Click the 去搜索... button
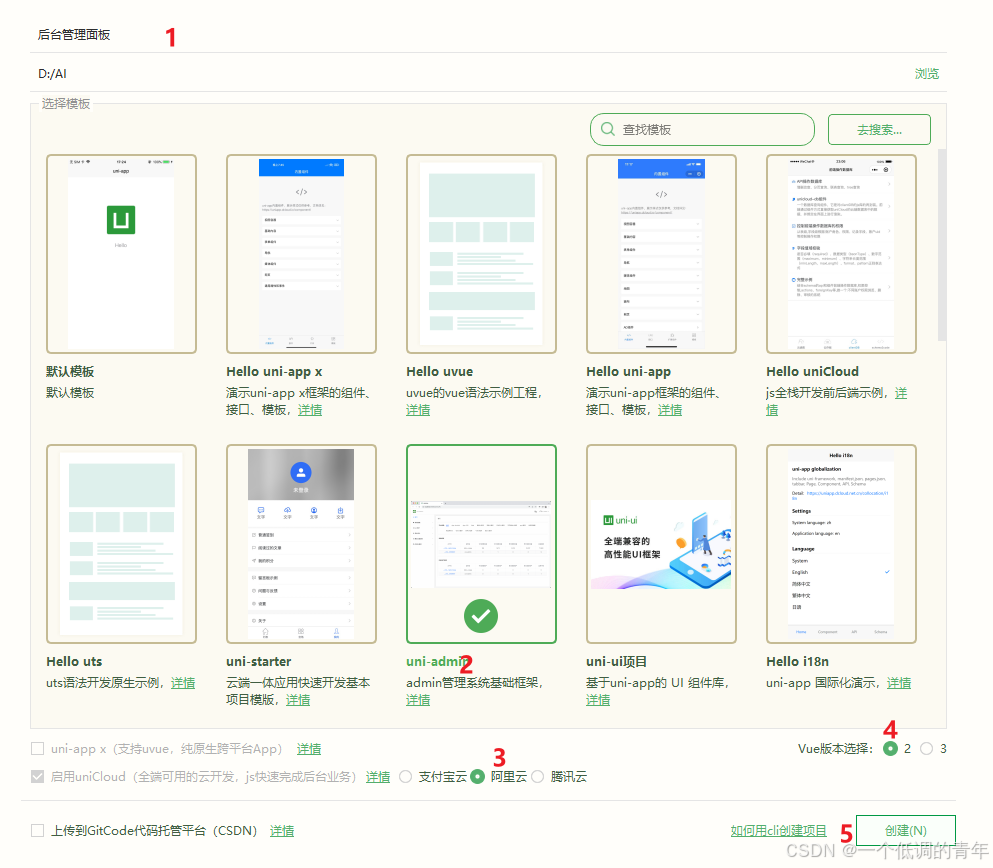Viewport: 993px width, 868px height. [879, 130]
